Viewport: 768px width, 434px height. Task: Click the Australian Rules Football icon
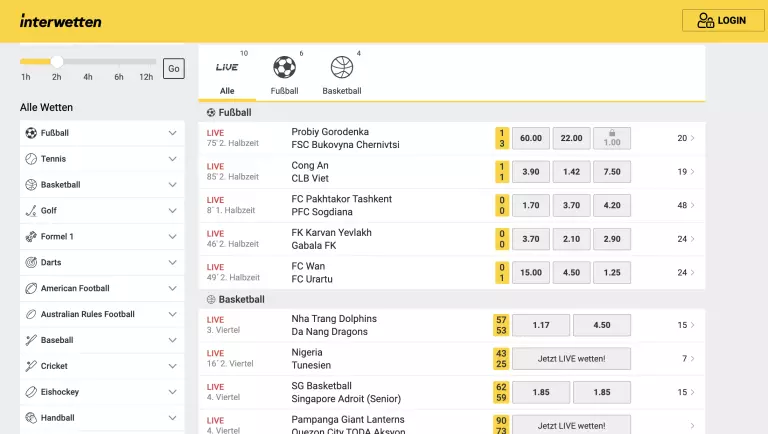pyautogui.click(x=31, y=314)
